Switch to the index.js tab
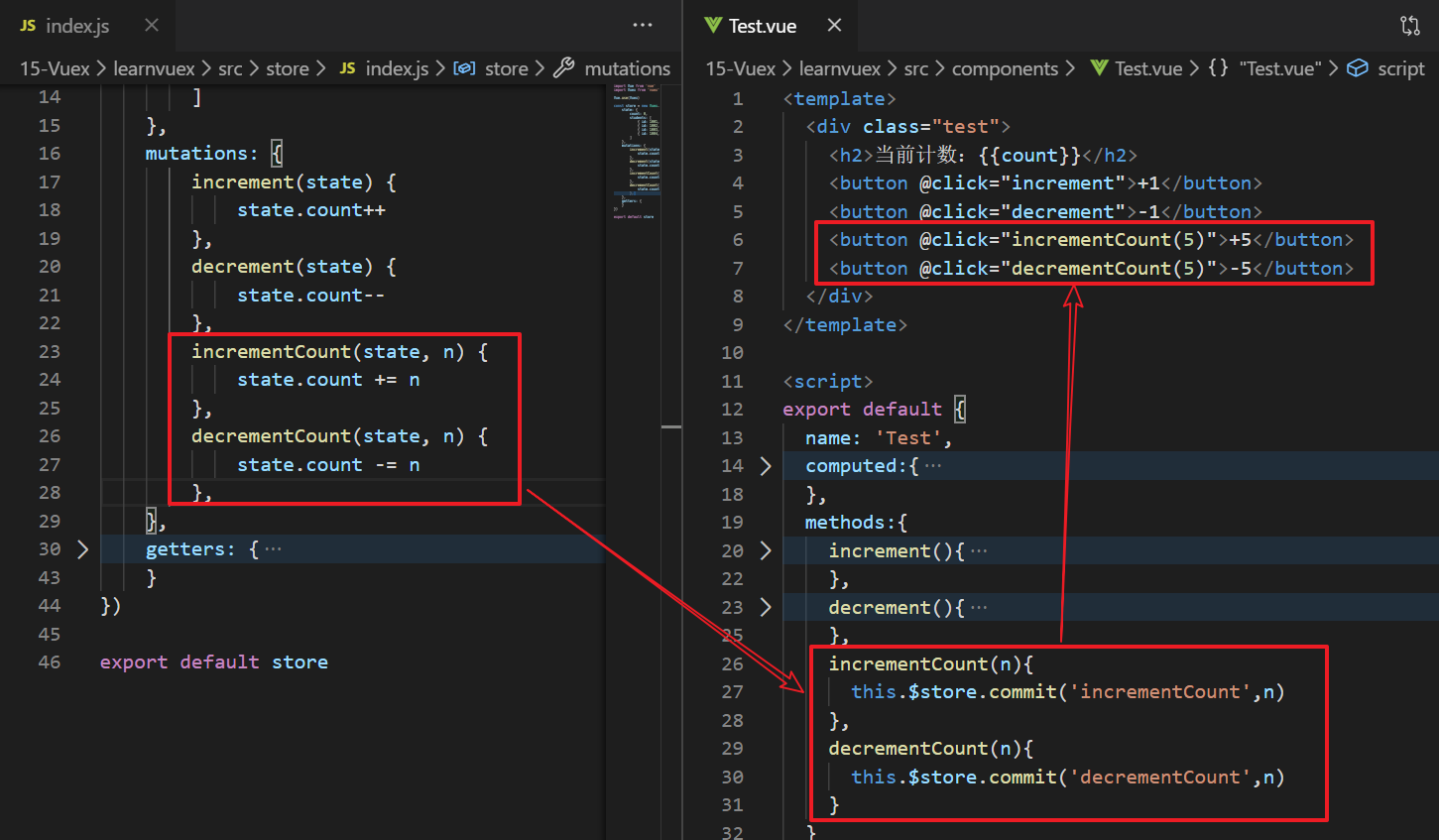This screenshot has height=840, width=1439. click(x=77, y=26)
